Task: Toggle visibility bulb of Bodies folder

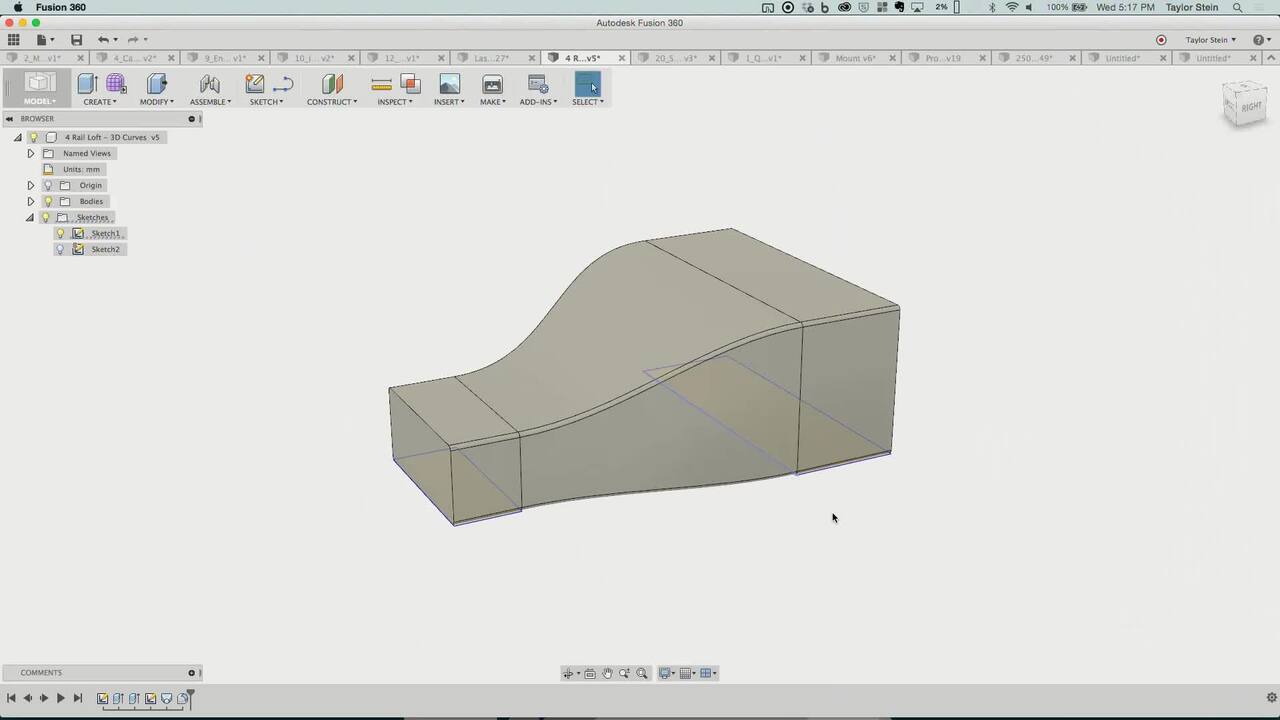Action: 47,201
